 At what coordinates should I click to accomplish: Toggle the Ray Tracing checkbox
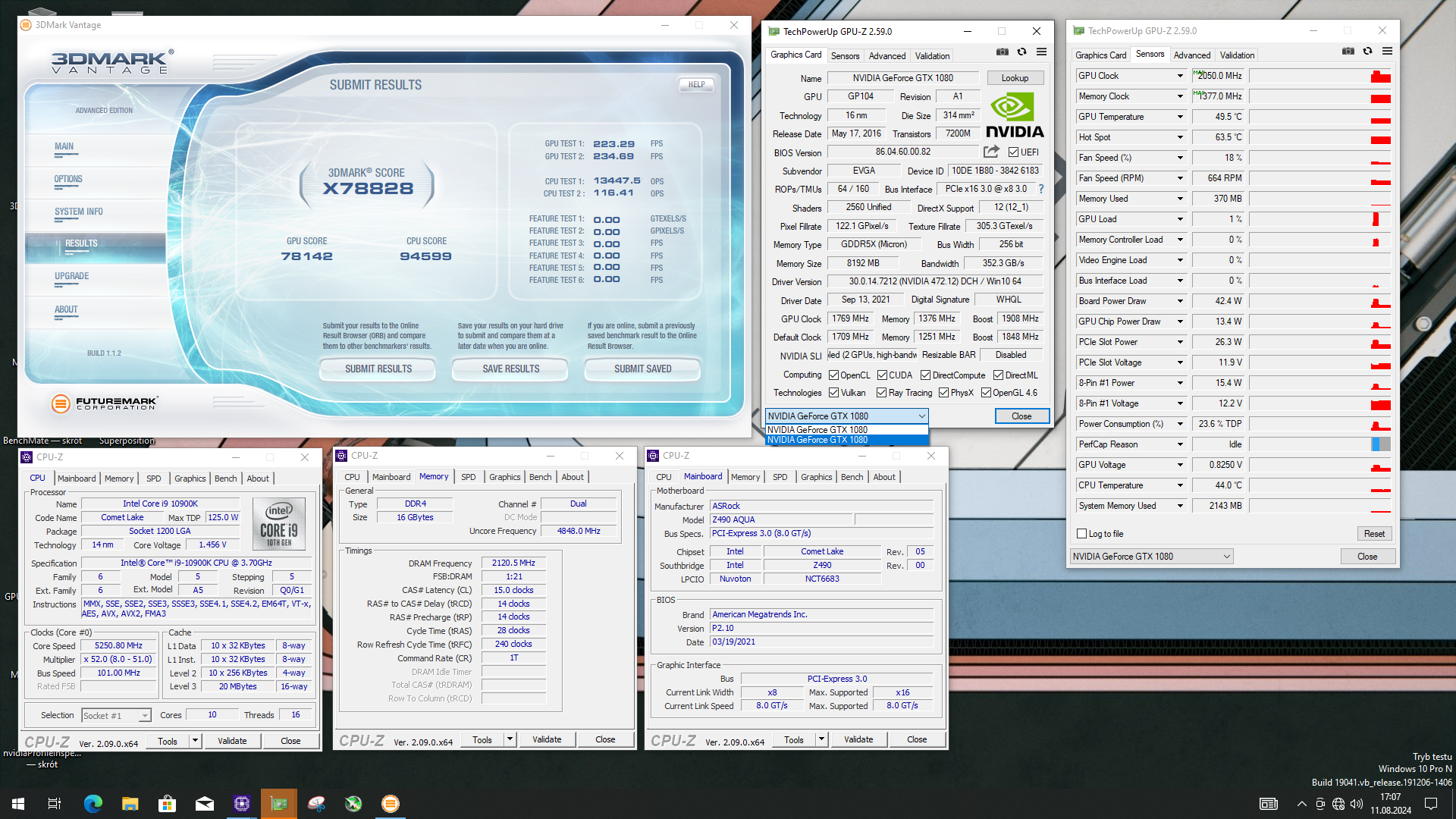[881, 393]
